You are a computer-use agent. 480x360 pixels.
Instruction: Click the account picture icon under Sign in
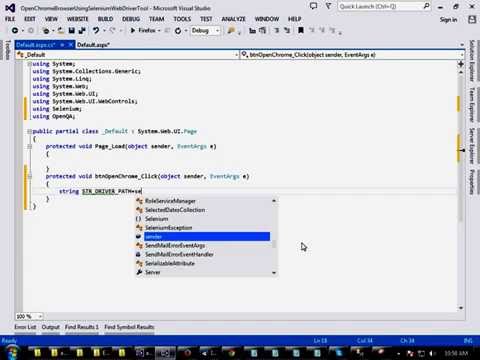[472, 19]
